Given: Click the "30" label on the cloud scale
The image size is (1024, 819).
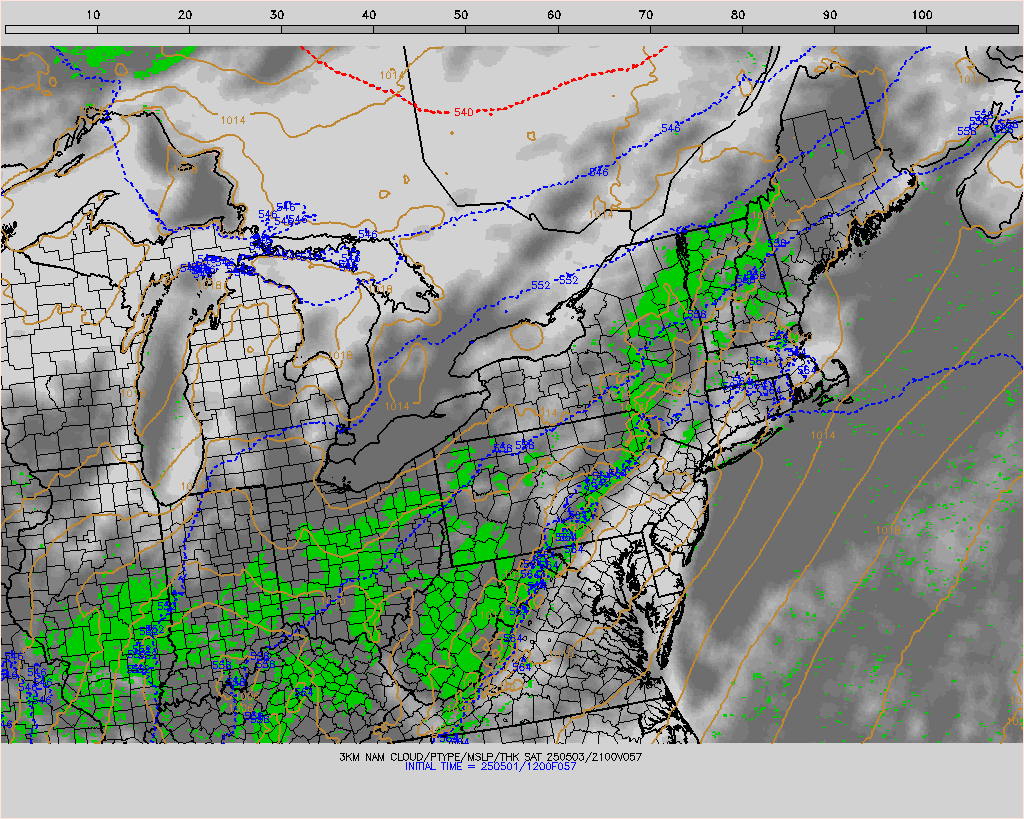Looking at the screenshot, I should click(278, 15).
